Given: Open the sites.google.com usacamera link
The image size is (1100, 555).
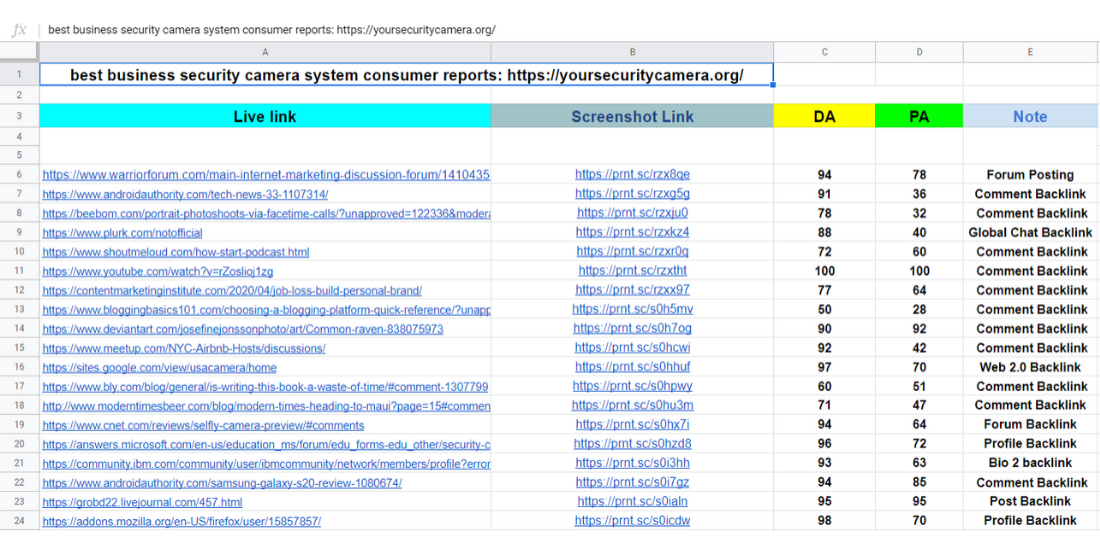Looking at the screenshot, I should pos(160,368).
